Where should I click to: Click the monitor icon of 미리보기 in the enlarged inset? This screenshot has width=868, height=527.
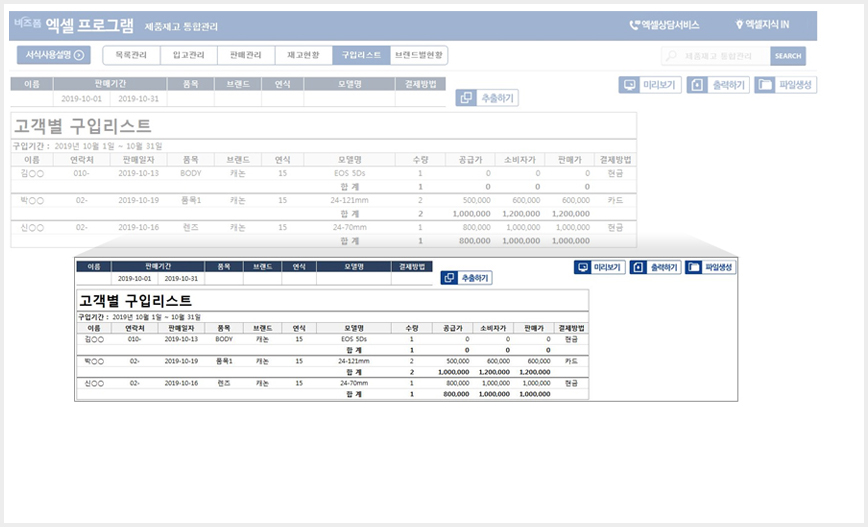click(583, 267)
